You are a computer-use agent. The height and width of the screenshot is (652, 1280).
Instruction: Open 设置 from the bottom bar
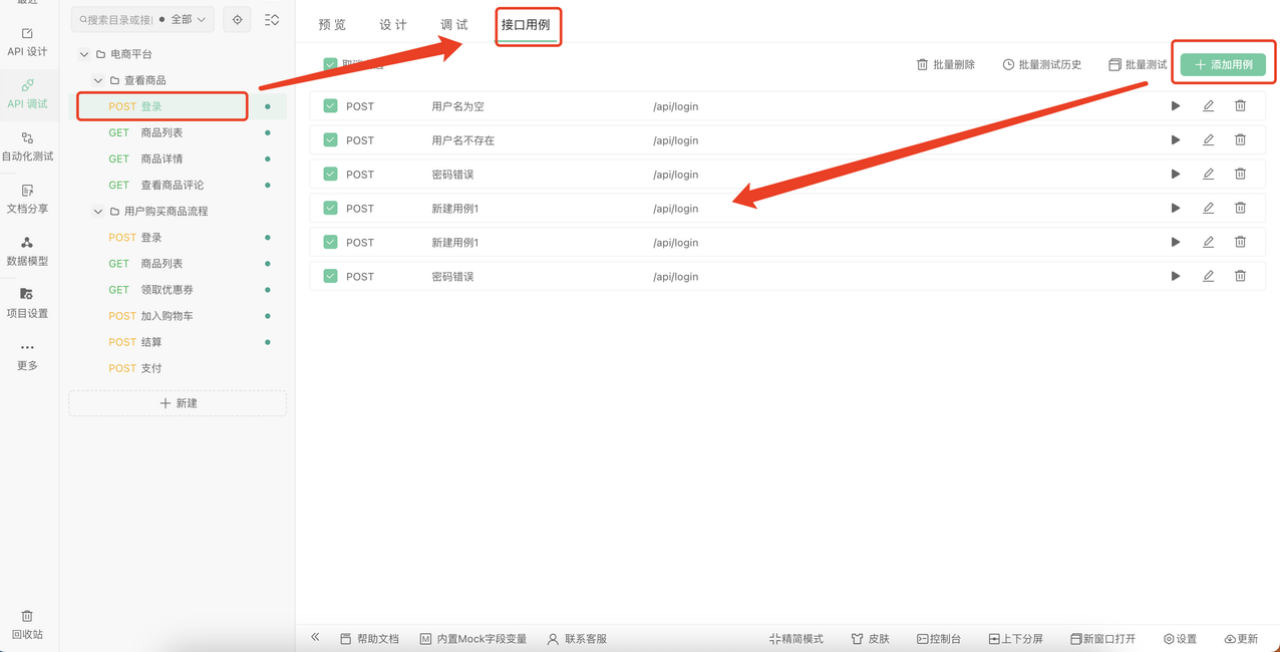[1180, 638]
